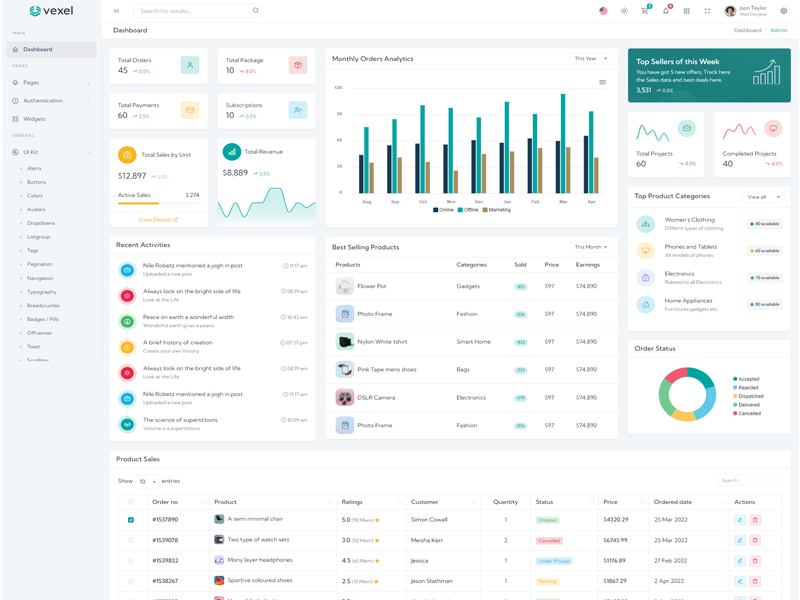Expand the View all categories dropdown
This screenshot has height=600, width=800.
[x=763, y=197]
